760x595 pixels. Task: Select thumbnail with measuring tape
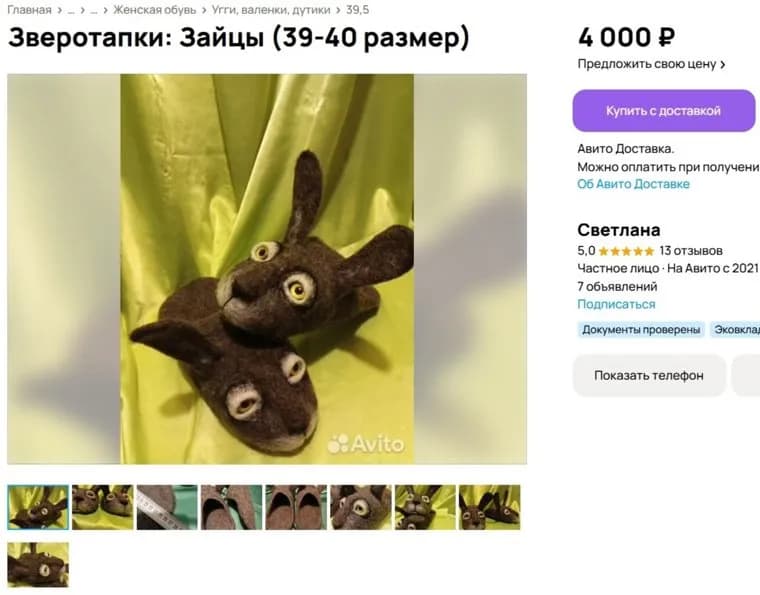167,507
